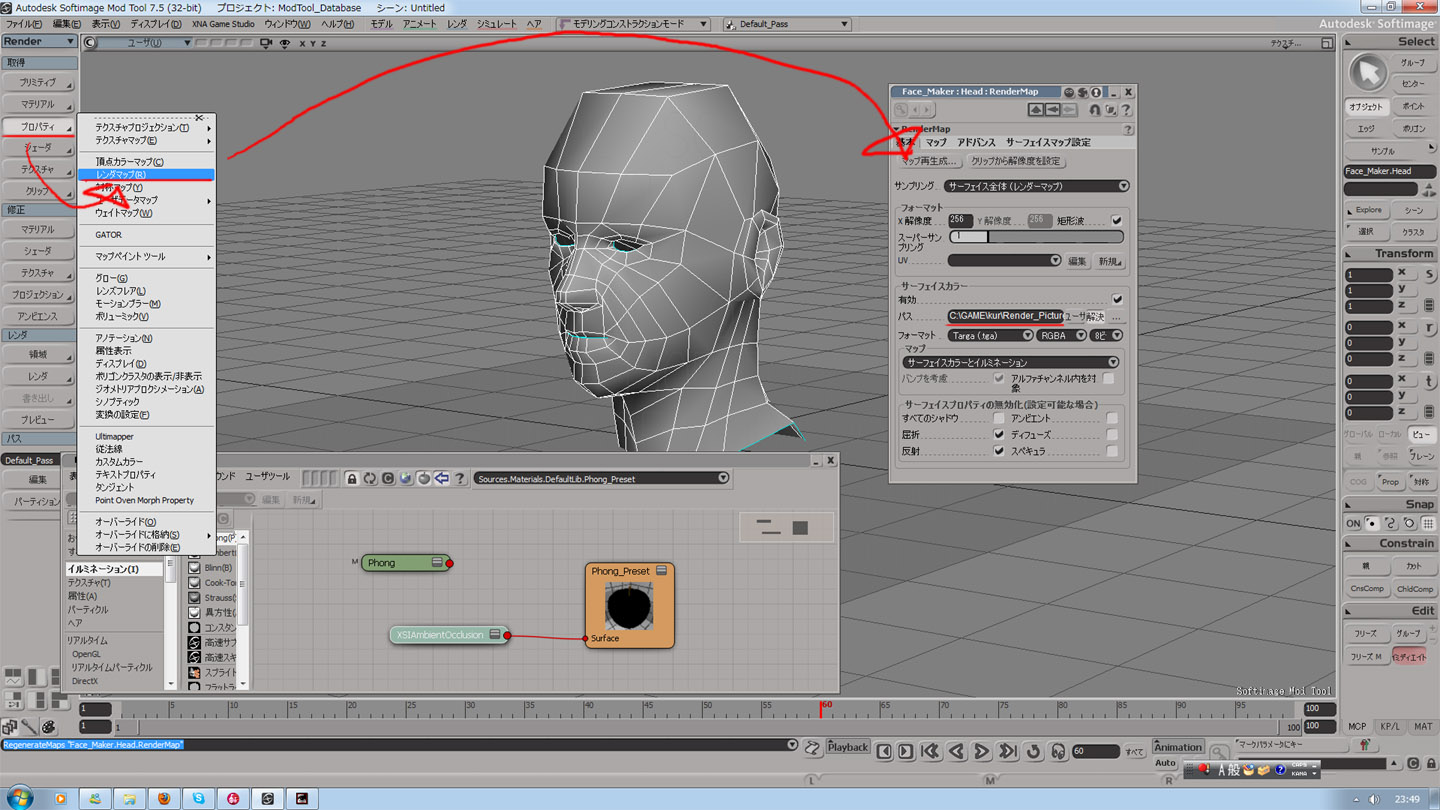Click the large arrow selection tool icon
Image resolution: width=1440 pixels, height=810 pixels.
pos(1367,73)
